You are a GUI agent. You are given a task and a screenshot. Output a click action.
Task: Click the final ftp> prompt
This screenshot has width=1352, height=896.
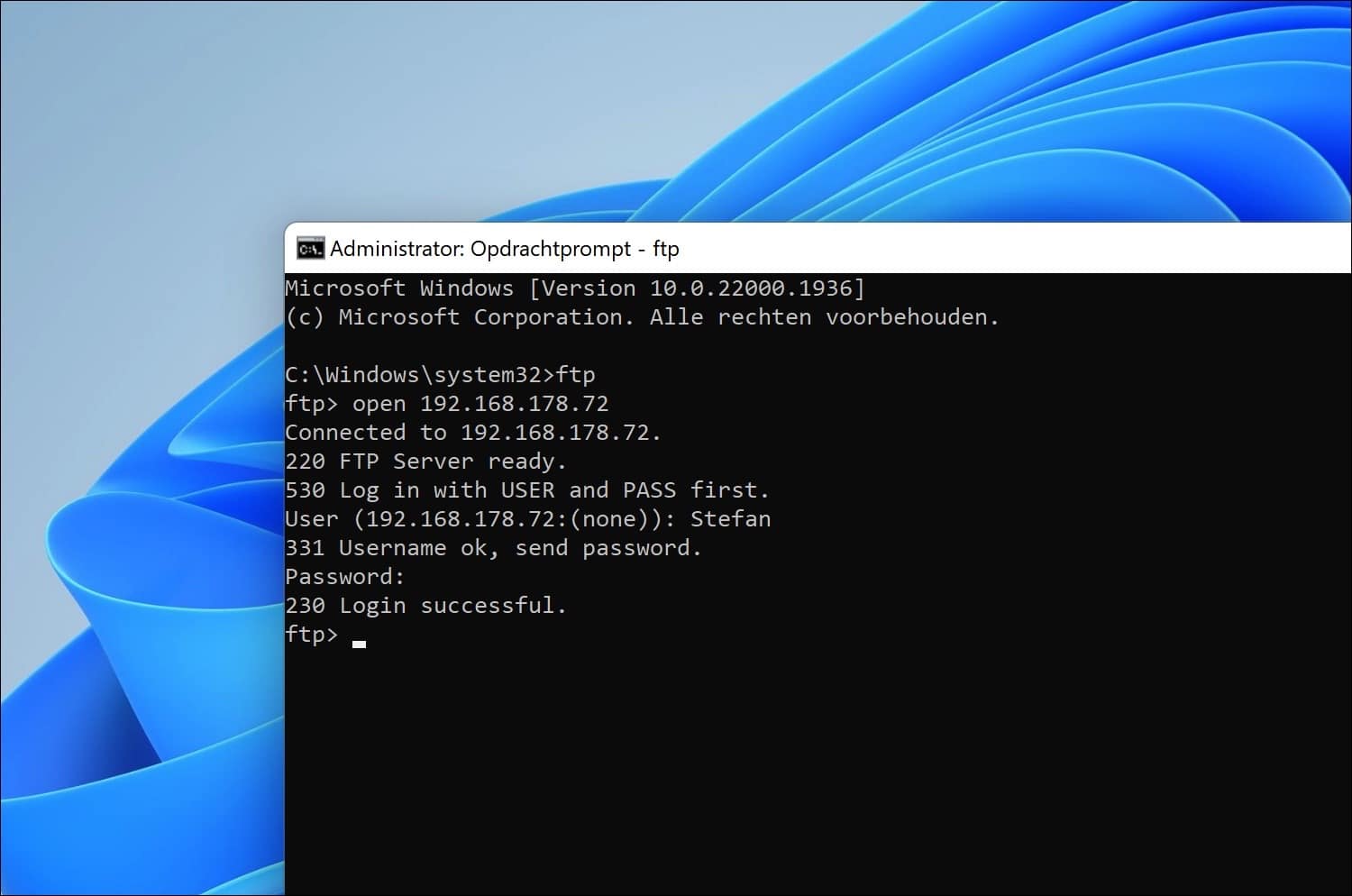311,635
